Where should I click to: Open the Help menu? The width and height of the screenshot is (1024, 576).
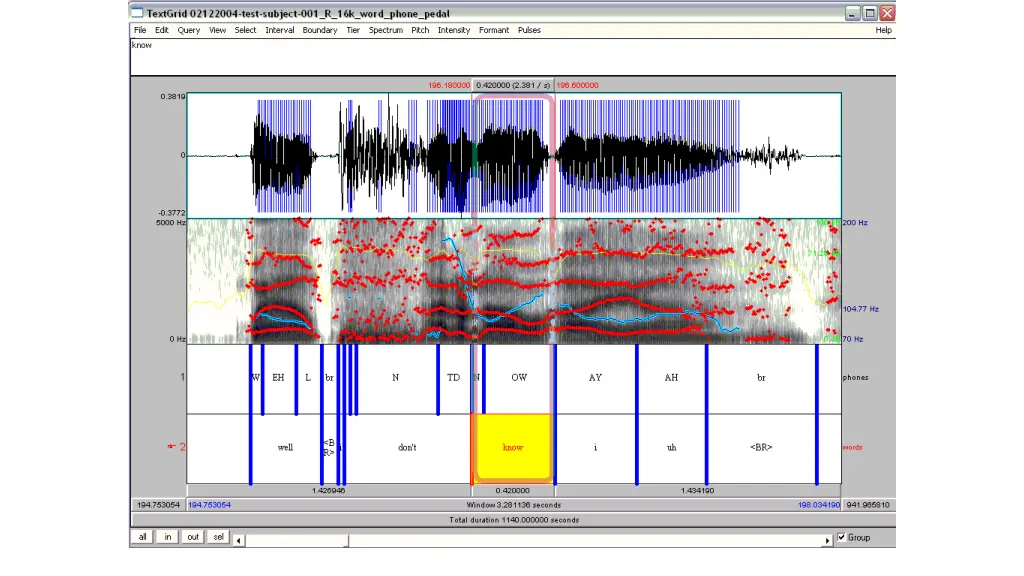tap(883, 30)
